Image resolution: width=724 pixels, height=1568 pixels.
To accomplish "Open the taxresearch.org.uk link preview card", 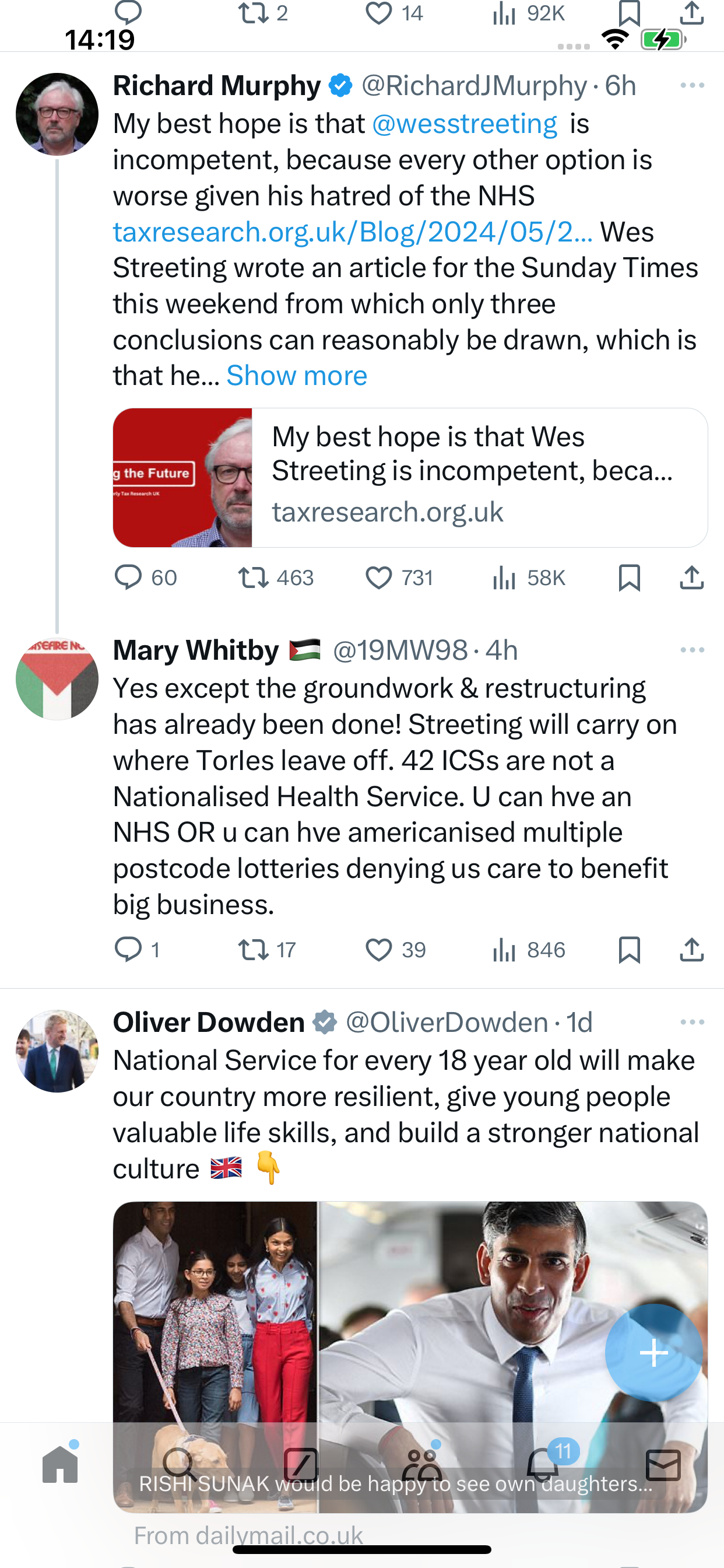I will click(x=410, y=477).
